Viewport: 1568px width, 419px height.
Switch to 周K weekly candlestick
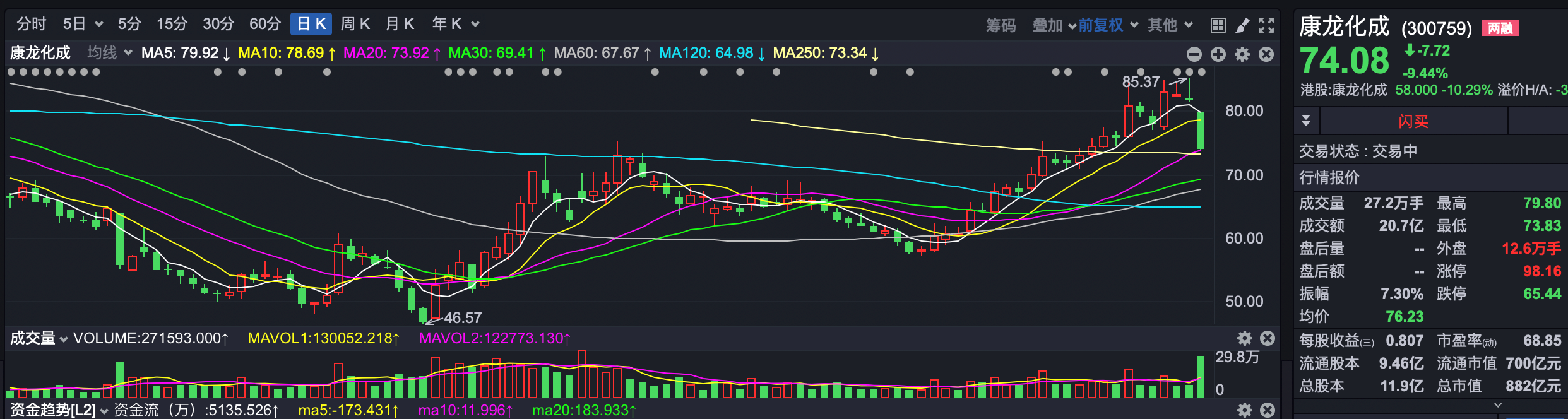(355, 24)
